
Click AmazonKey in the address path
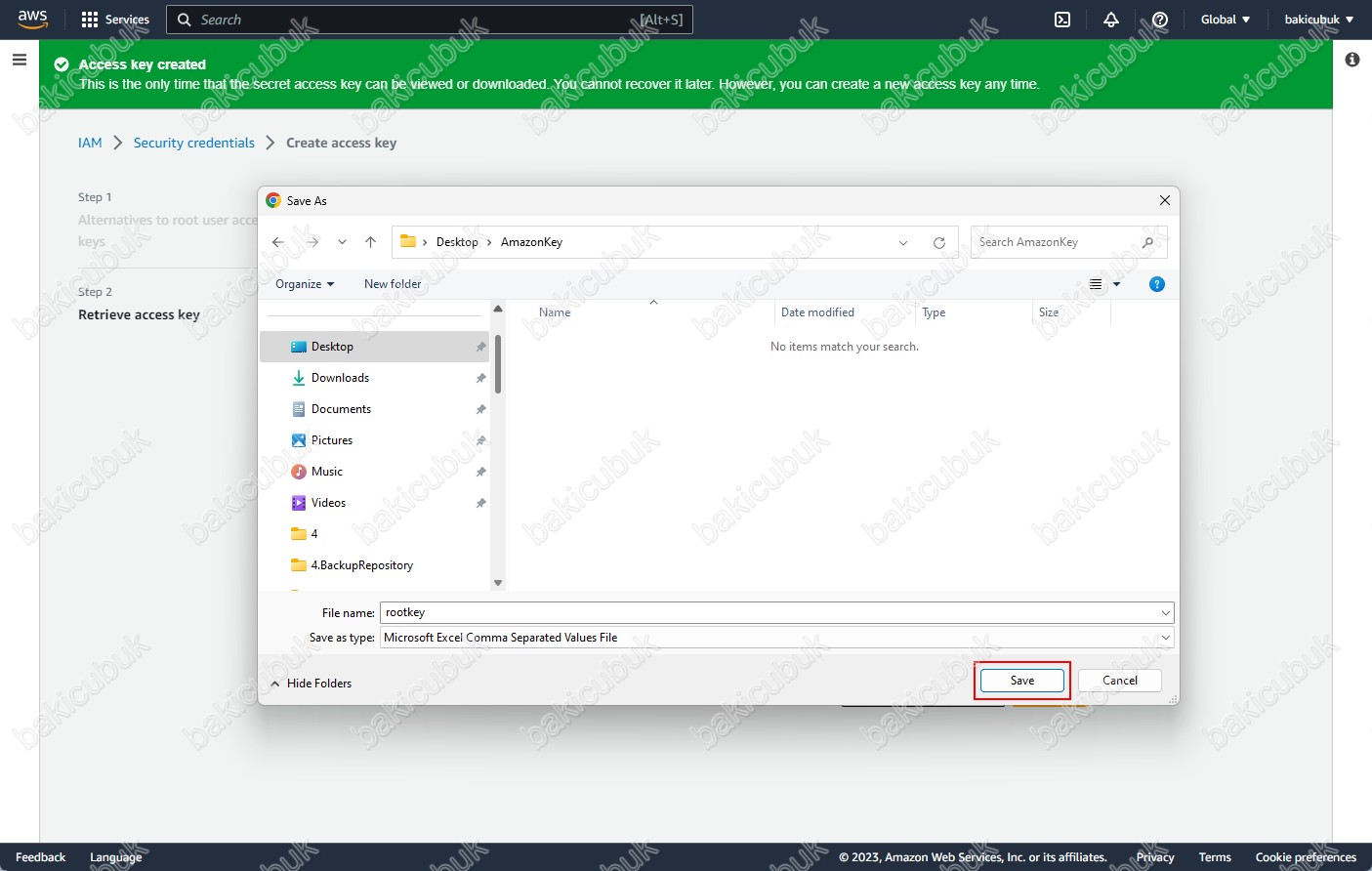531,242
